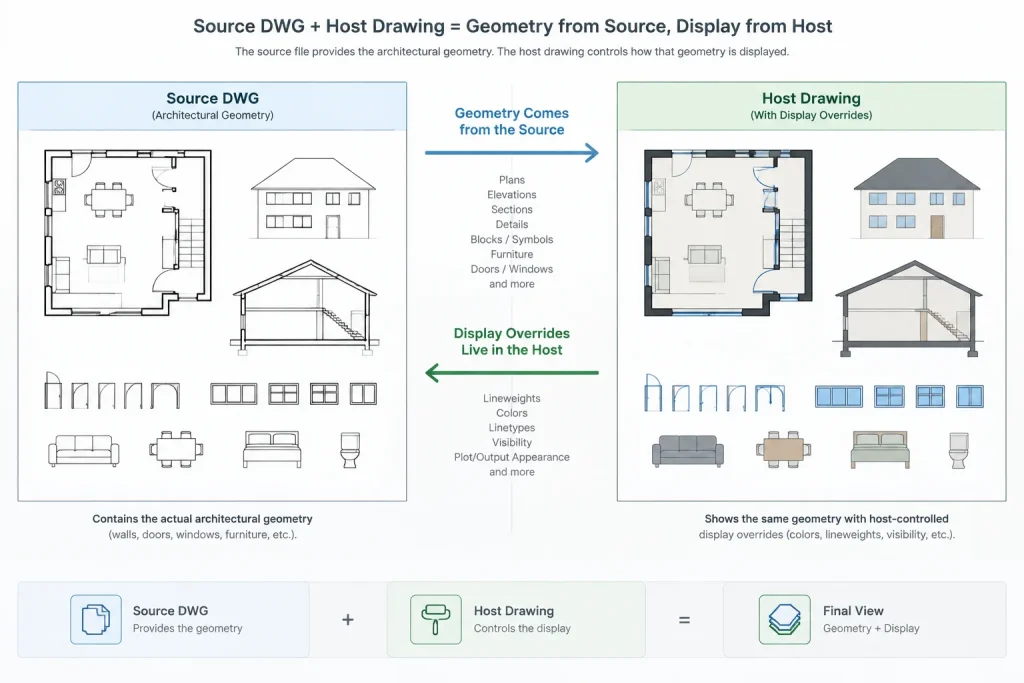Click the 'Linetypes' list entry
Screen dimensions: 1024x683
512,428
